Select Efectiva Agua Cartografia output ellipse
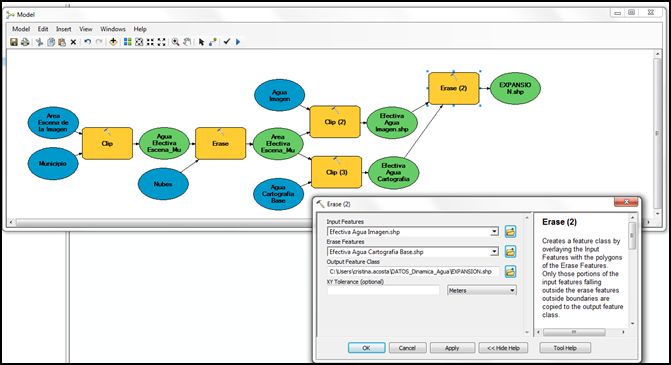 pyautogui.click(x=394, y=172)
